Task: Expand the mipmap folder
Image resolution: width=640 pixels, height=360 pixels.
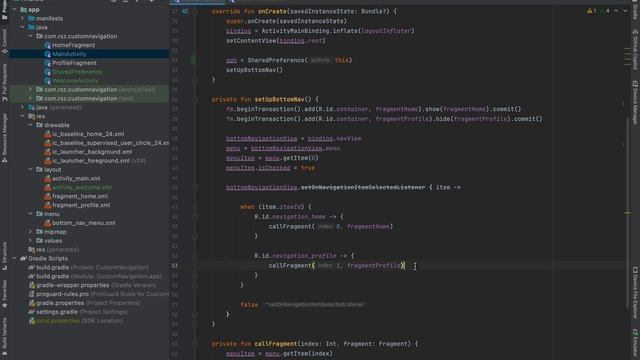Action: (x=31, y=232)
